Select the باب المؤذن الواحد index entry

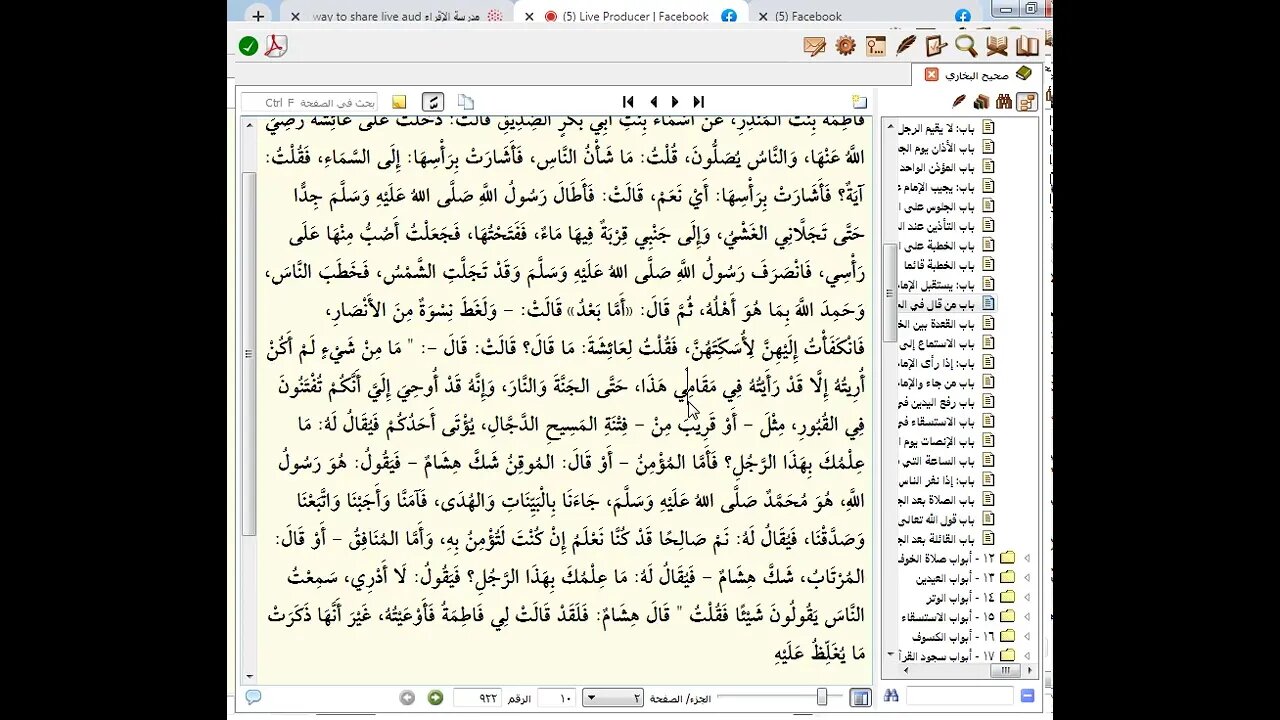pos(946,167)
